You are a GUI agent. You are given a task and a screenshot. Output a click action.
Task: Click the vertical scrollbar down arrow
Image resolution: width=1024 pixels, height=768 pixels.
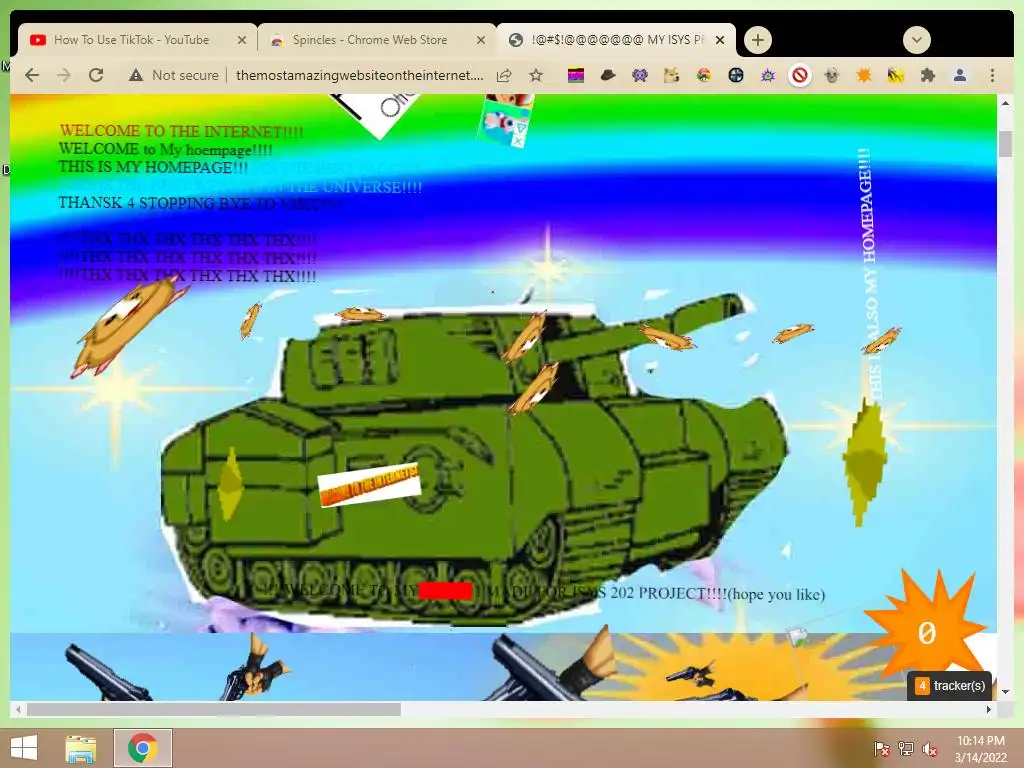coord(1005,692)
